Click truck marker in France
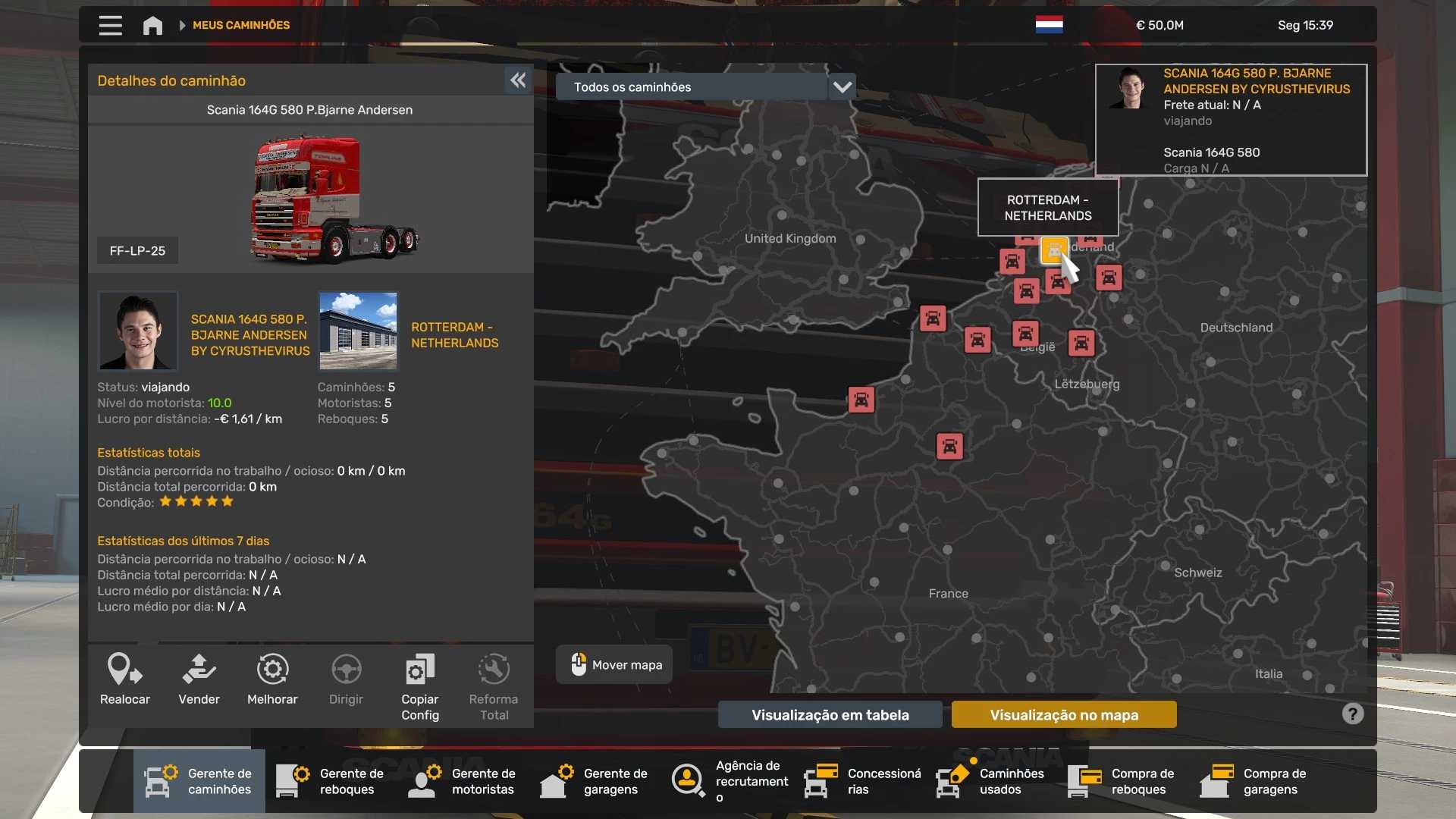1456x819 pixels. coord(949,446)
